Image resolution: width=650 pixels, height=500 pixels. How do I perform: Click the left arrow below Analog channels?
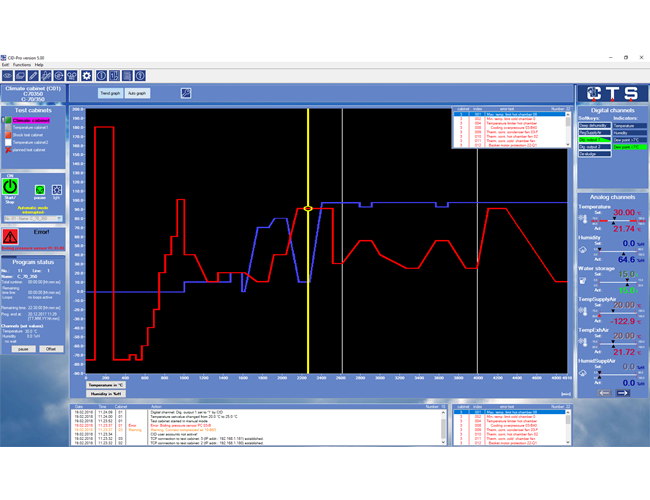click(x=603, y=393)
